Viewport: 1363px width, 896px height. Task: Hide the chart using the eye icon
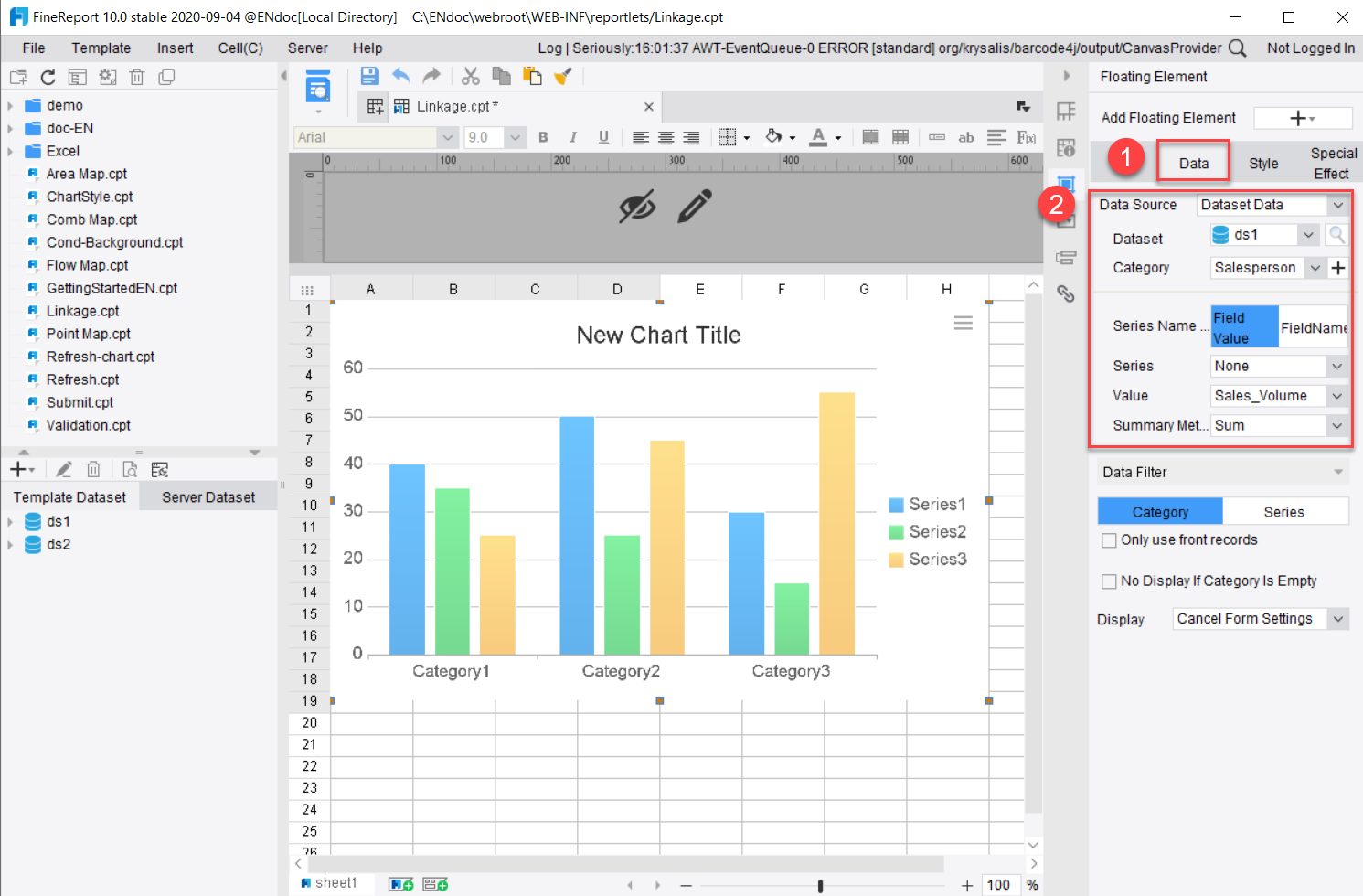pos(639,208)
